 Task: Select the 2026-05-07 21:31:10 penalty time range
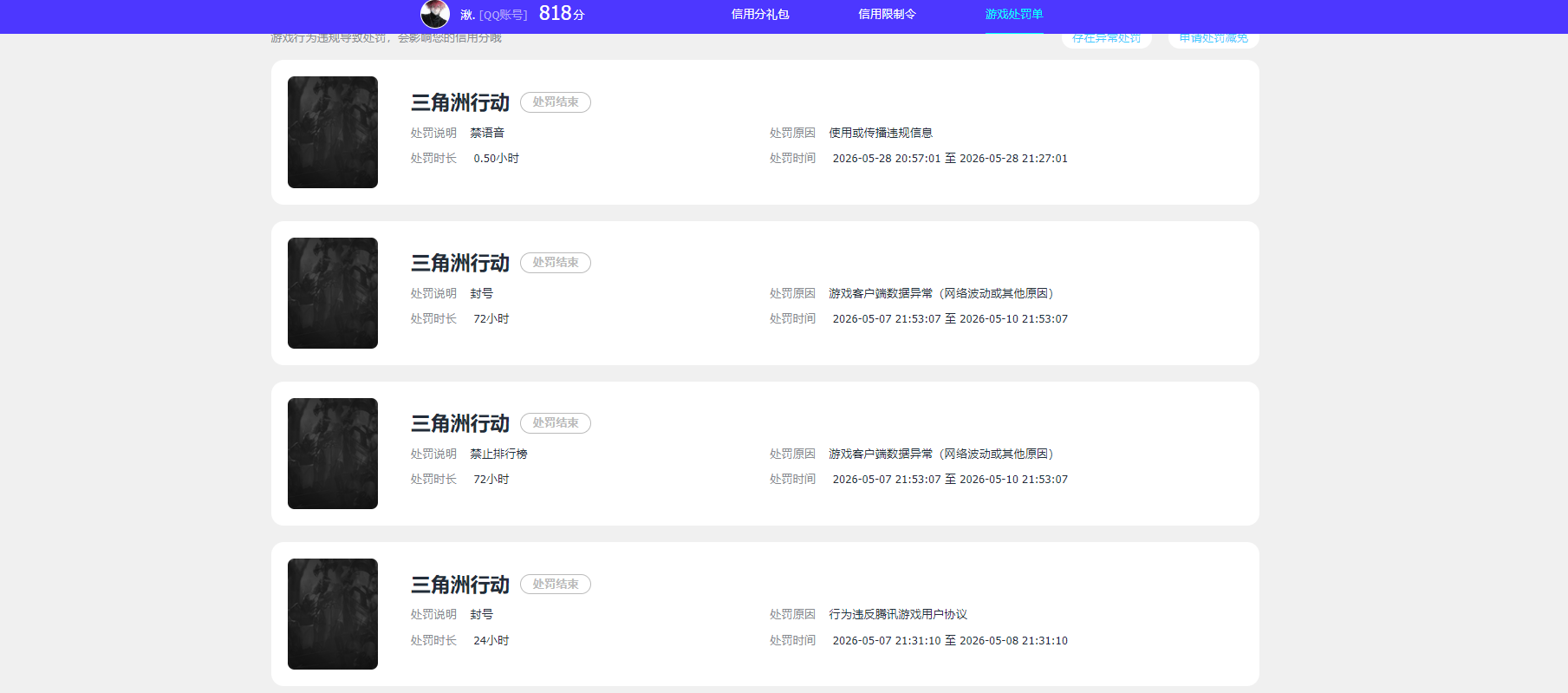click(x=950, y=641)
